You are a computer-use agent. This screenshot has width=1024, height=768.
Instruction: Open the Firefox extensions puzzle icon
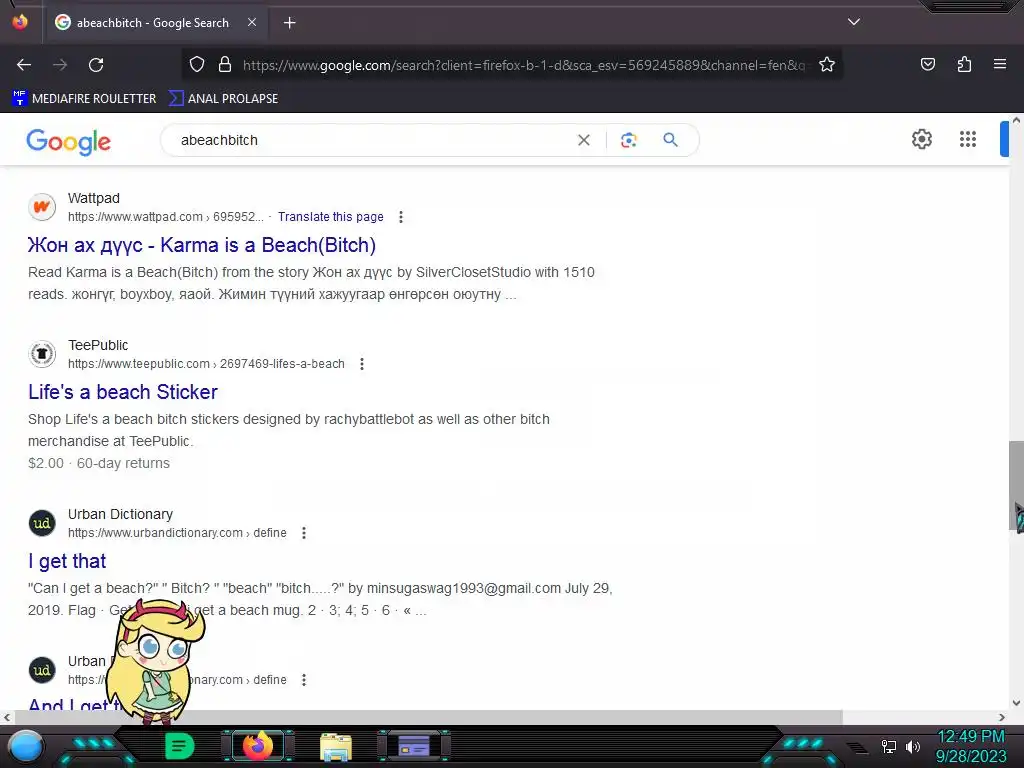964,64
